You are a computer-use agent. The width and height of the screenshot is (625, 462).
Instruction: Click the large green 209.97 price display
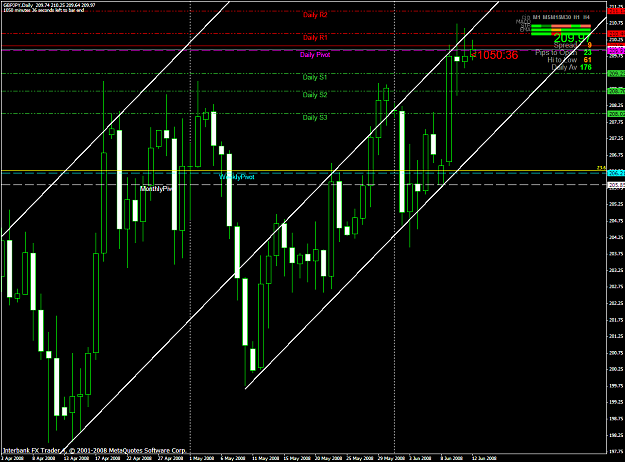(x=572, y=38)
